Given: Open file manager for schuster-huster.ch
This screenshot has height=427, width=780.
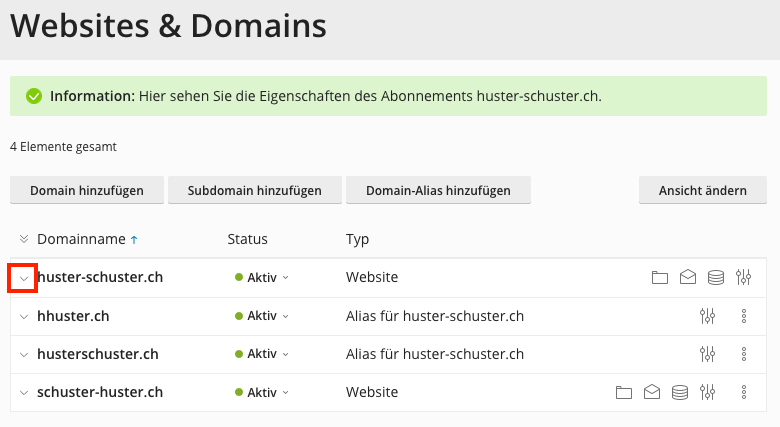Looking at the screenshot, I should pyautogui.click(x=624, y=392).
